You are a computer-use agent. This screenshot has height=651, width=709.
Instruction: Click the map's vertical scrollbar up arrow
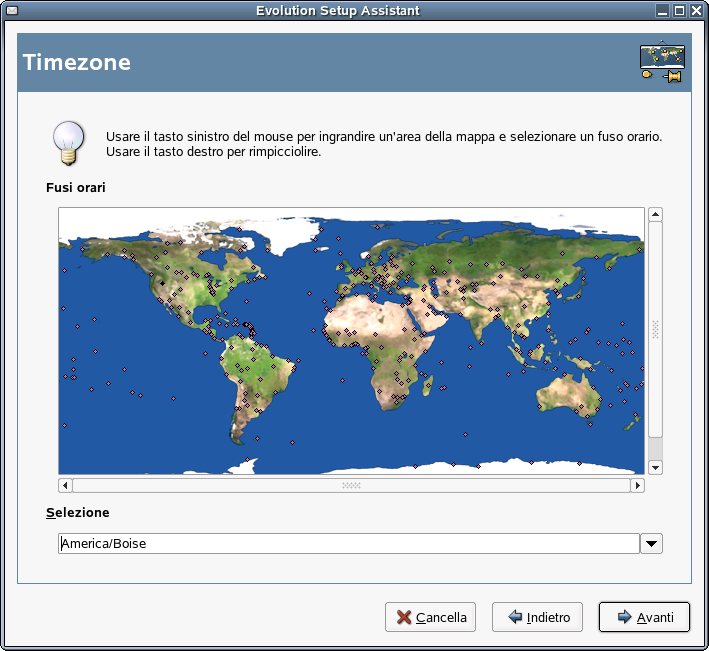655,214
